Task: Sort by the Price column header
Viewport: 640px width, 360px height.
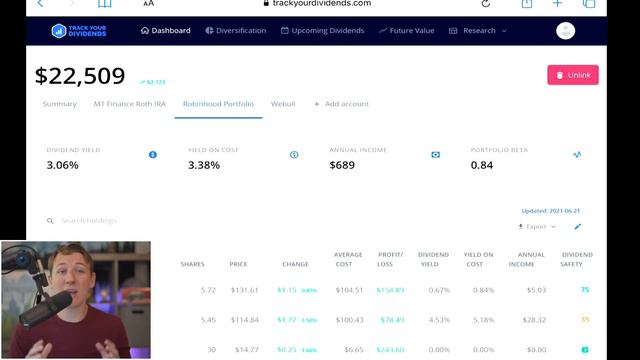Action: tap(238, 264)
